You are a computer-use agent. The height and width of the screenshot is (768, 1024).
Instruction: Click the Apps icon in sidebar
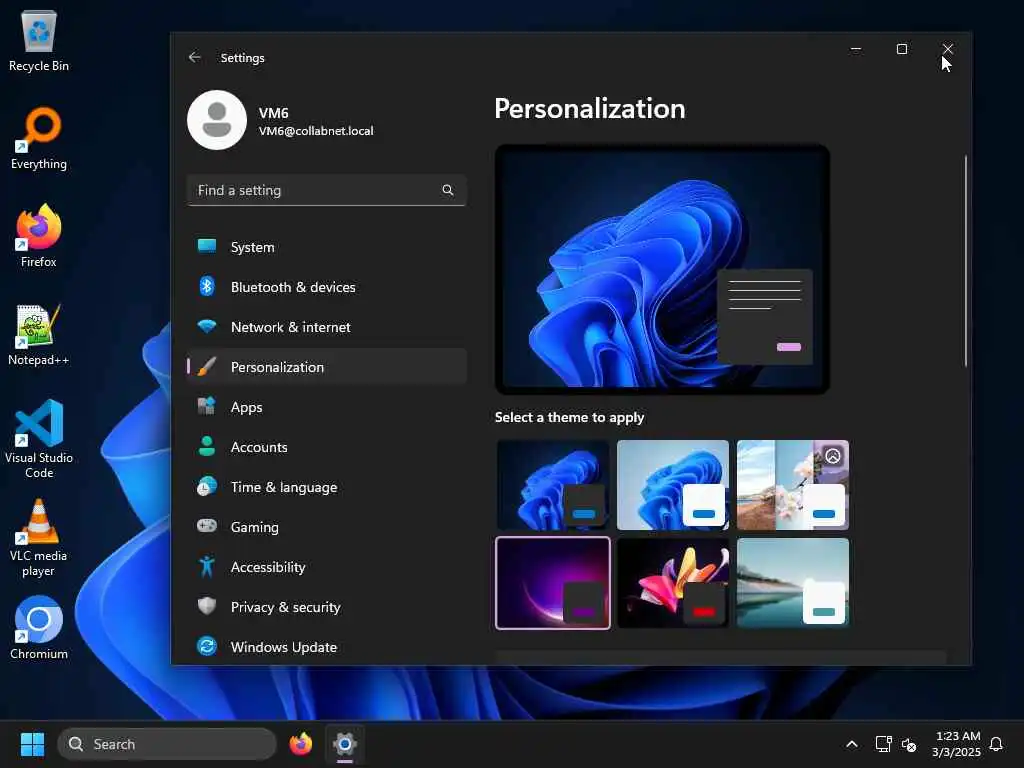tap(207, 406)
